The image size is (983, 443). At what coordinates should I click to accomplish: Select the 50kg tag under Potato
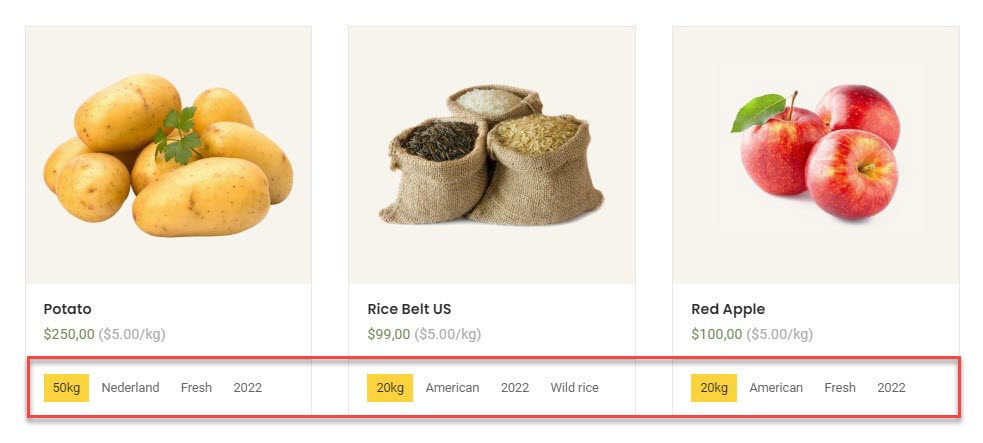pyautogui.click(x=66, y=388)
